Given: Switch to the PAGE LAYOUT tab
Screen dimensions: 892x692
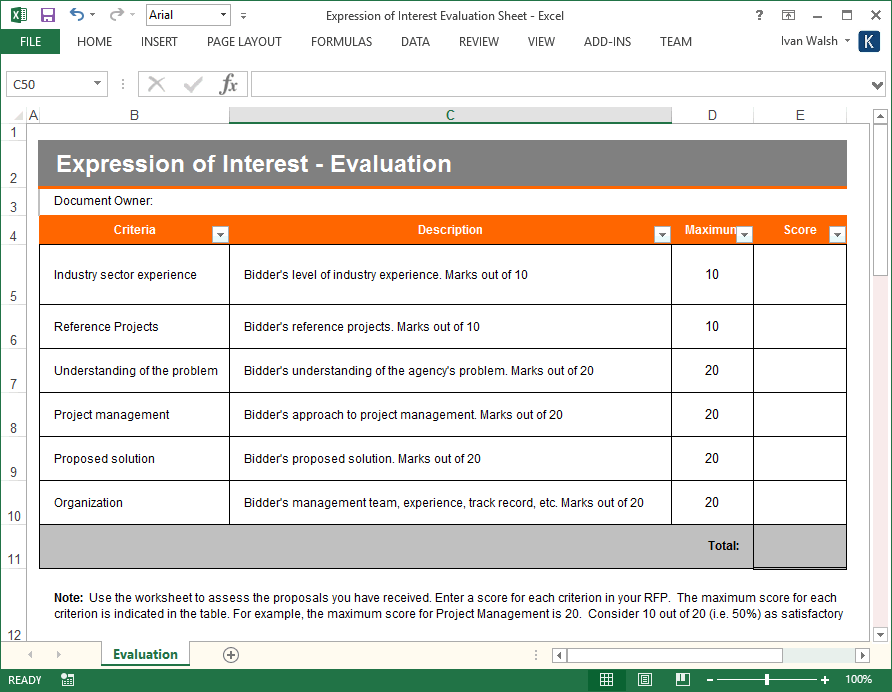Looking at the screenshot, I should pos(244,42).
